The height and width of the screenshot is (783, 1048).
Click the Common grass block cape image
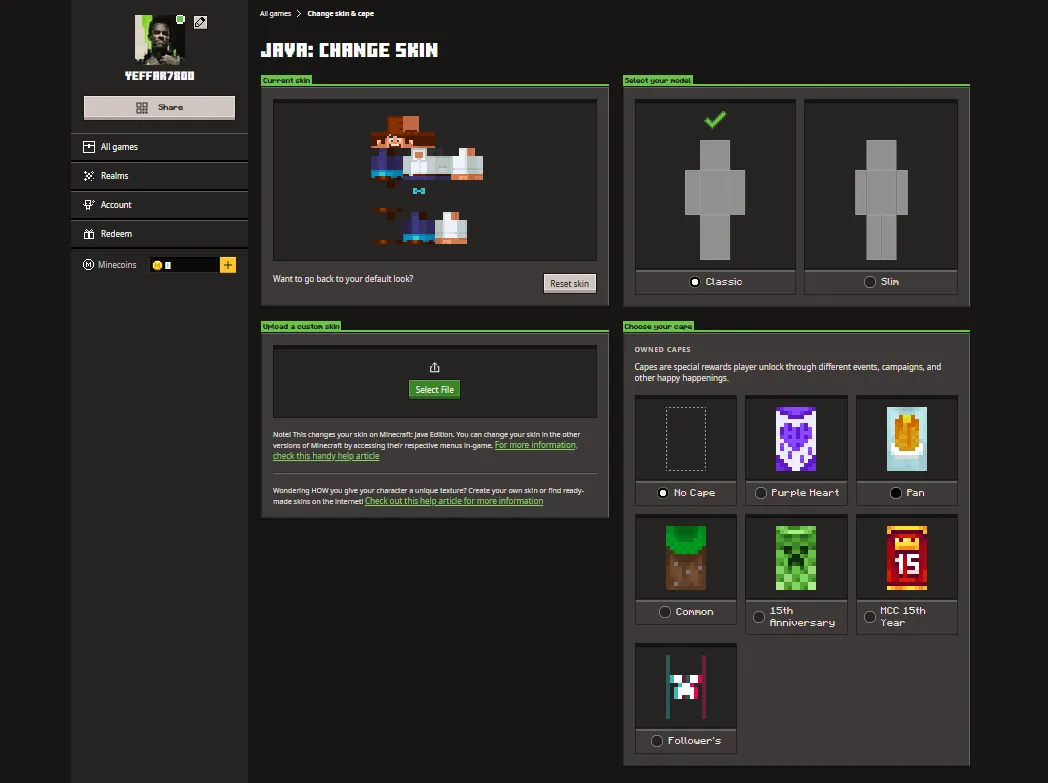point(686,558)
